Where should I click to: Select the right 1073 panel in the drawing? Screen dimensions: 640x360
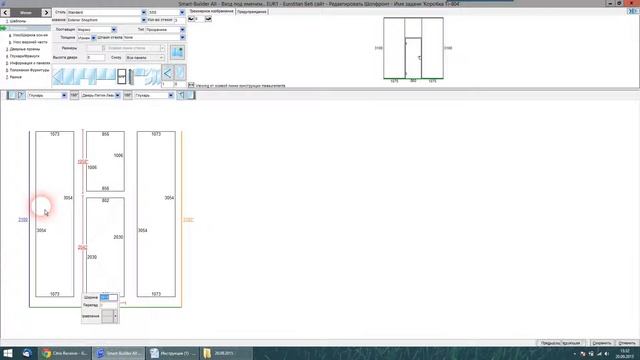point(156,214)
